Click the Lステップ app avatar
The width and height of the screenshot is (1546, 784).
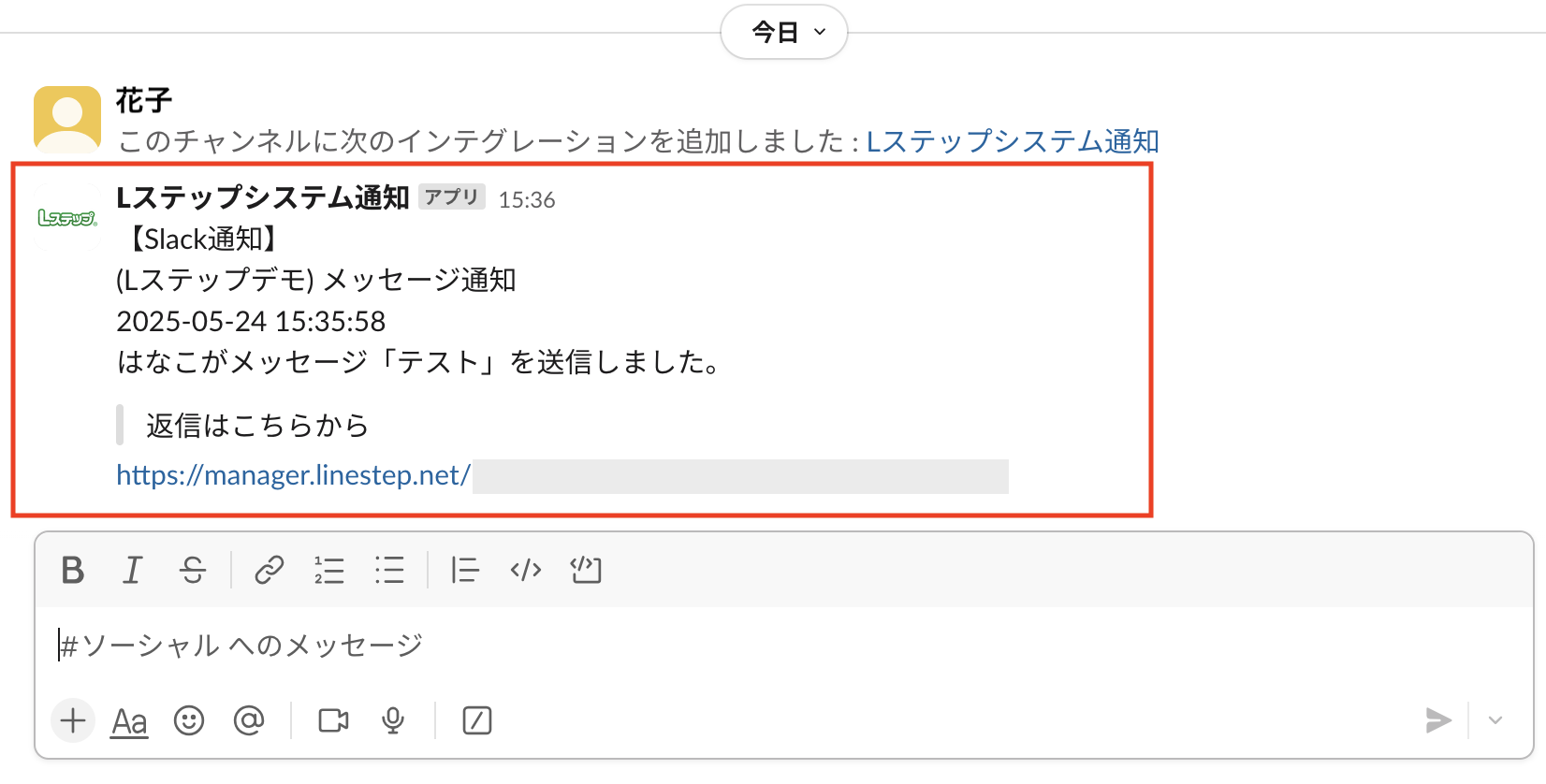click(67, 218)
